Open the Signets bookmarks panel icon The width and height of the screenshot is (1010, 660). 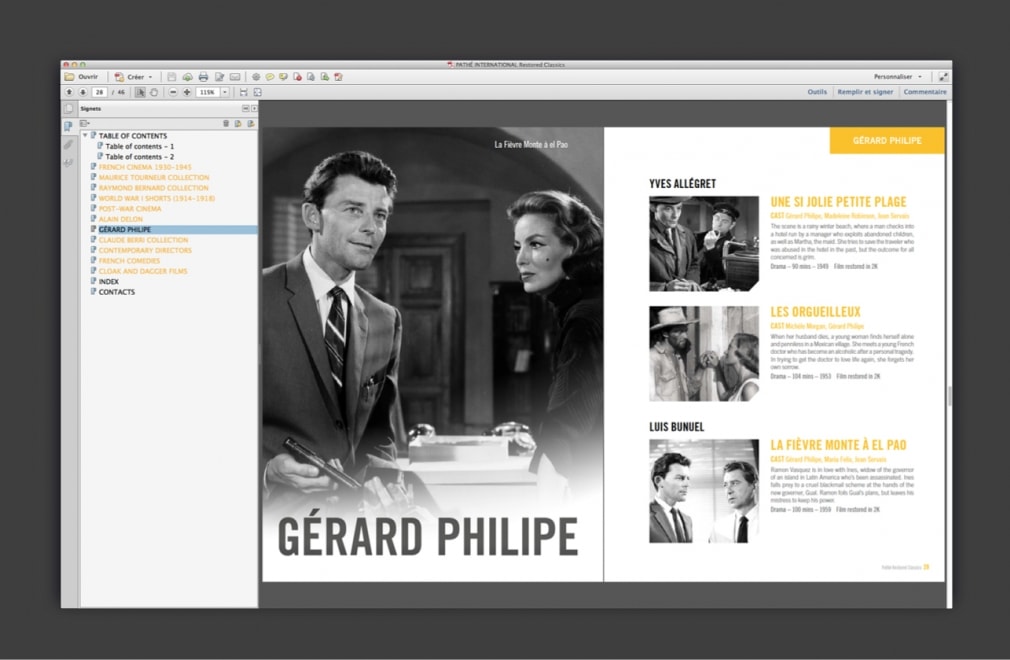67,124
